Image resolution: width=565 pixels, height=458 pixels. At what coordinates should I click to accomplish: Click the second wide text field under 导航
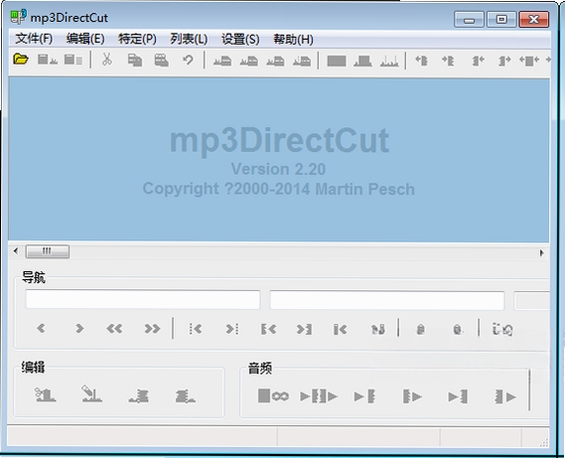point(387,300)
